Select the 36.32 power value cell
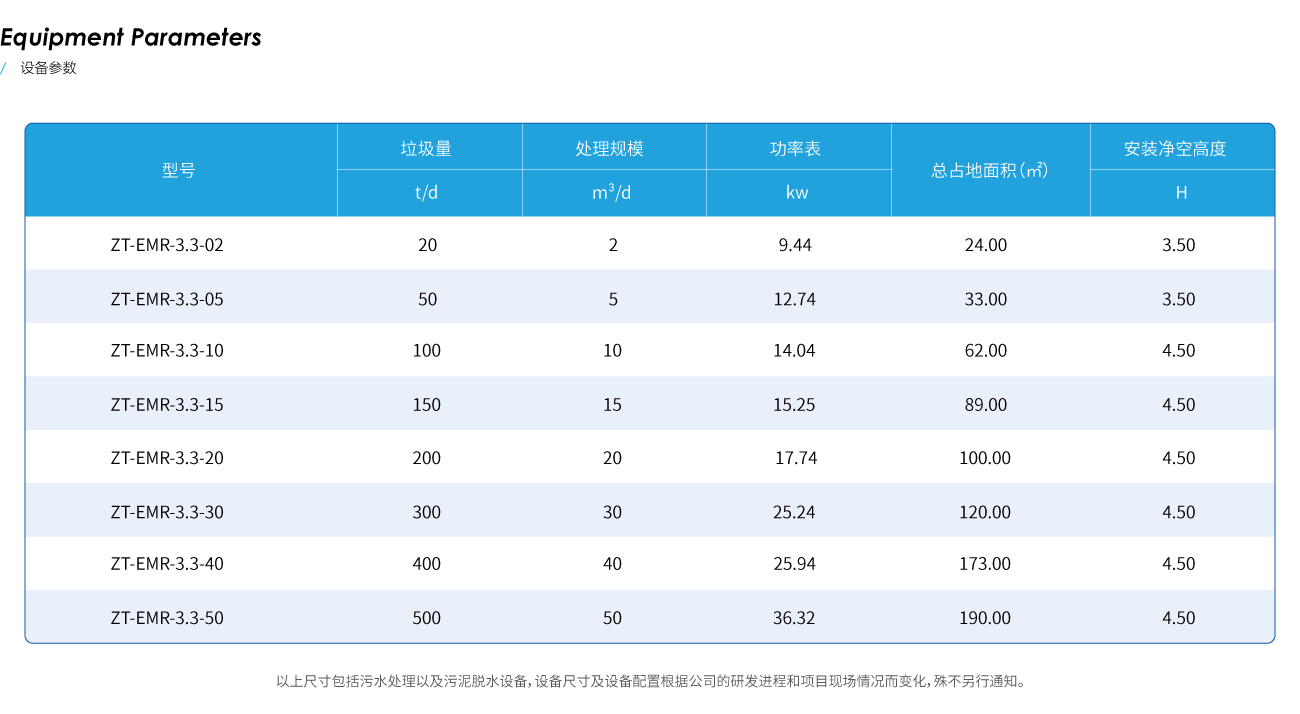1300x714 pixels. (794, 618)
